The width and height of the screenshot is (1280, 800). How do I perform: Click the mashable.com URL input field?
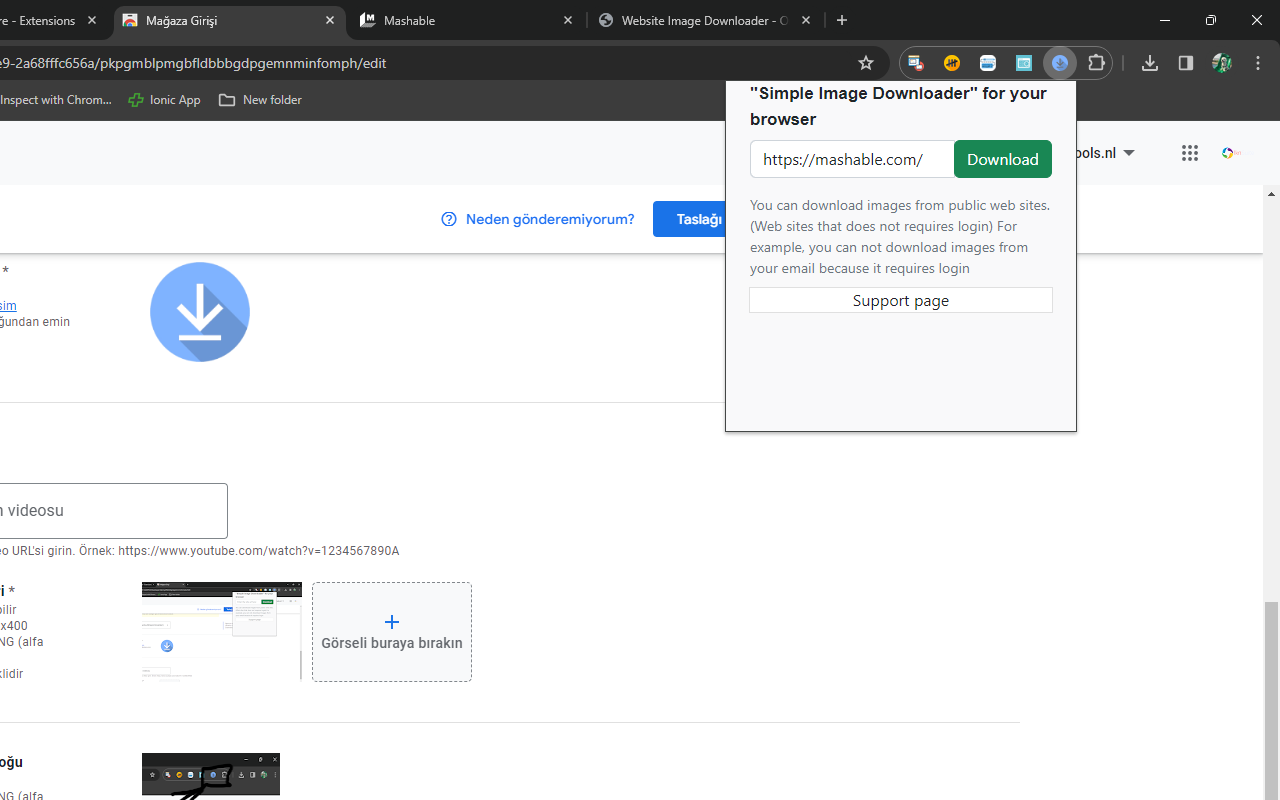click(851, 159)
